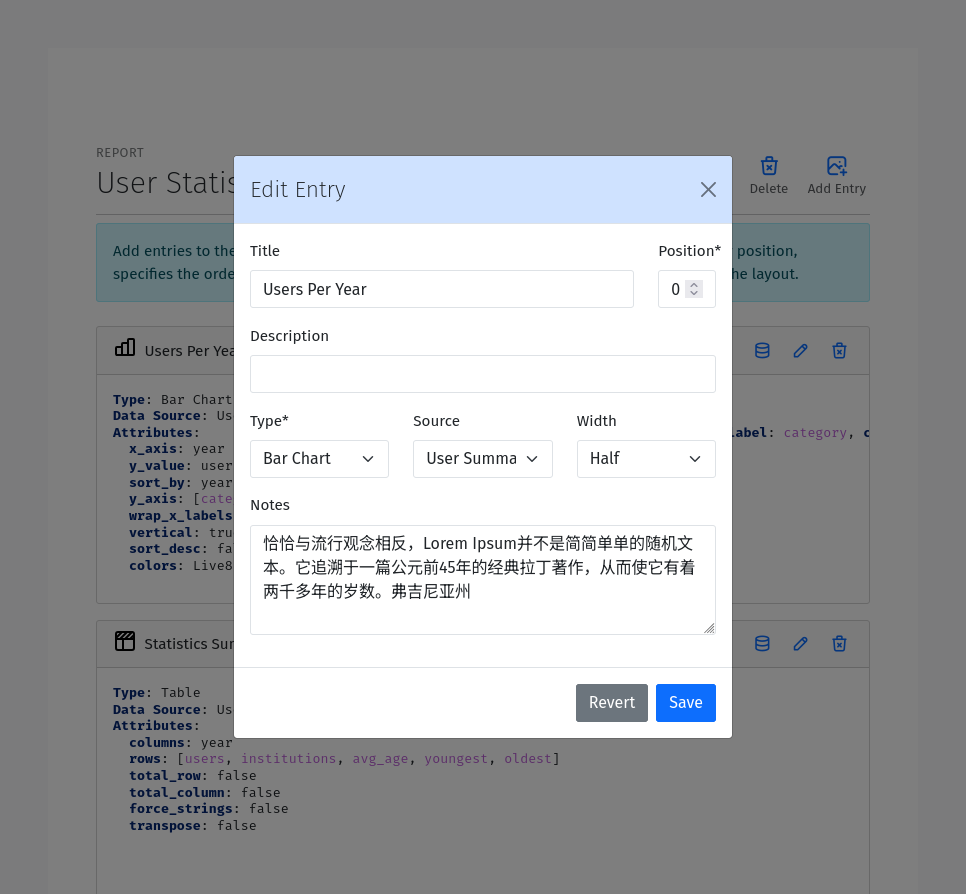Click the 'total_row' attribute line
The width and height of the screenshot is (966, 894).
192,776
